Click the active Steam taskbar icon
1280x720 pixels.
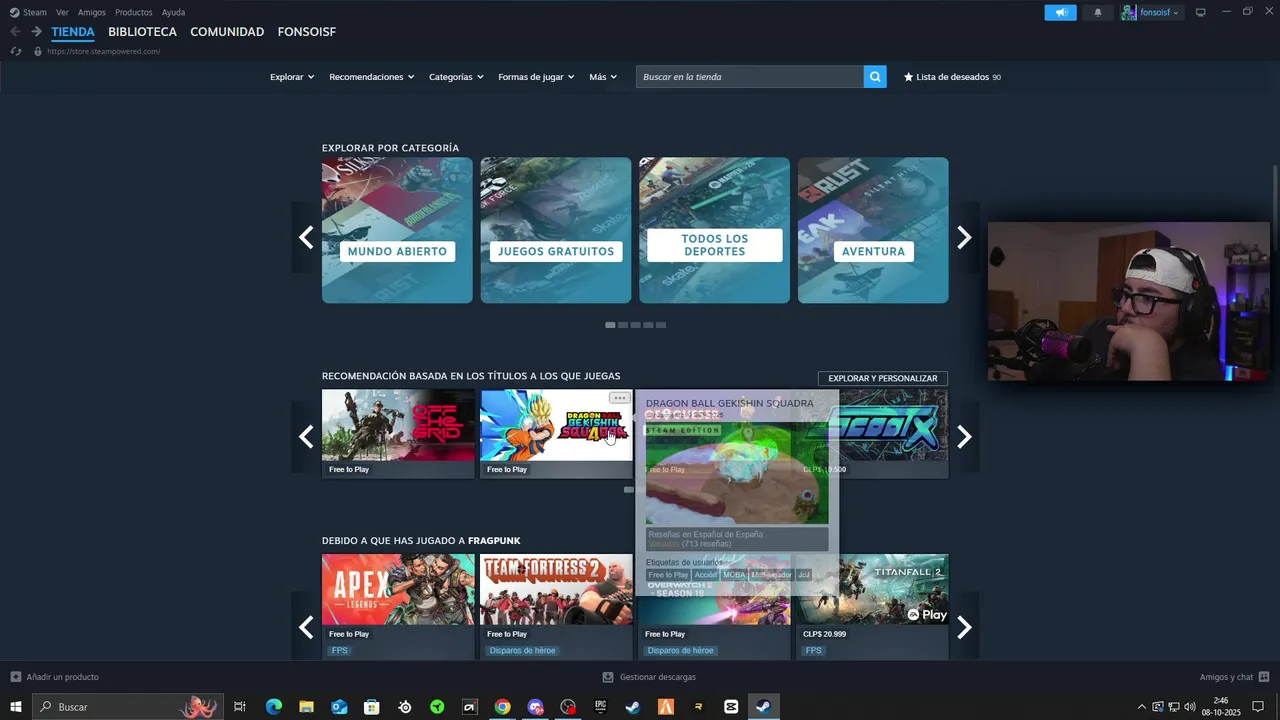pos(763,707)
